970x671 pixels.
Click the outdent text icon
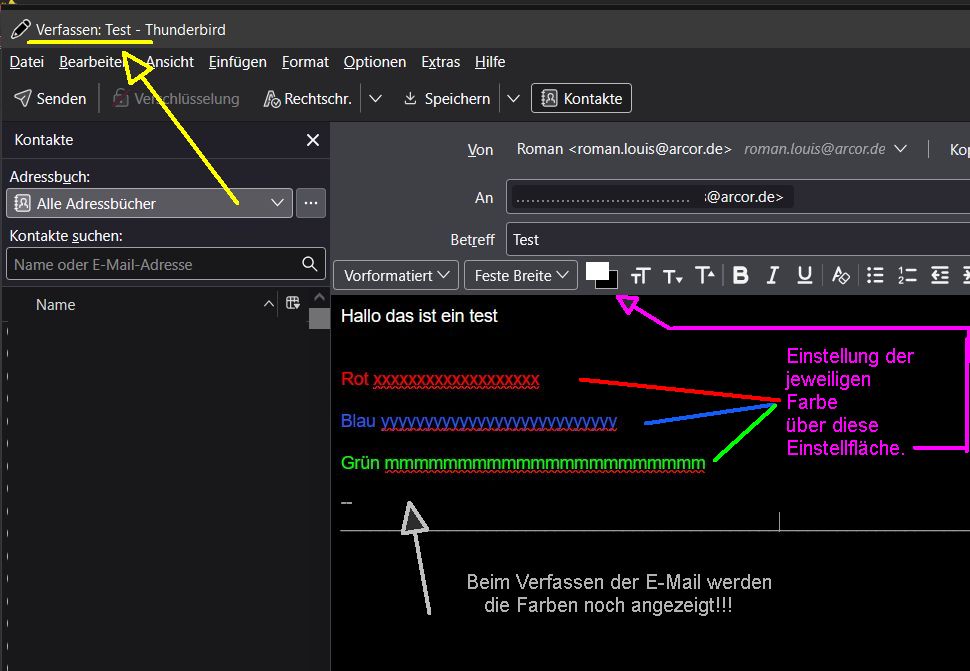tap(940, 276)
